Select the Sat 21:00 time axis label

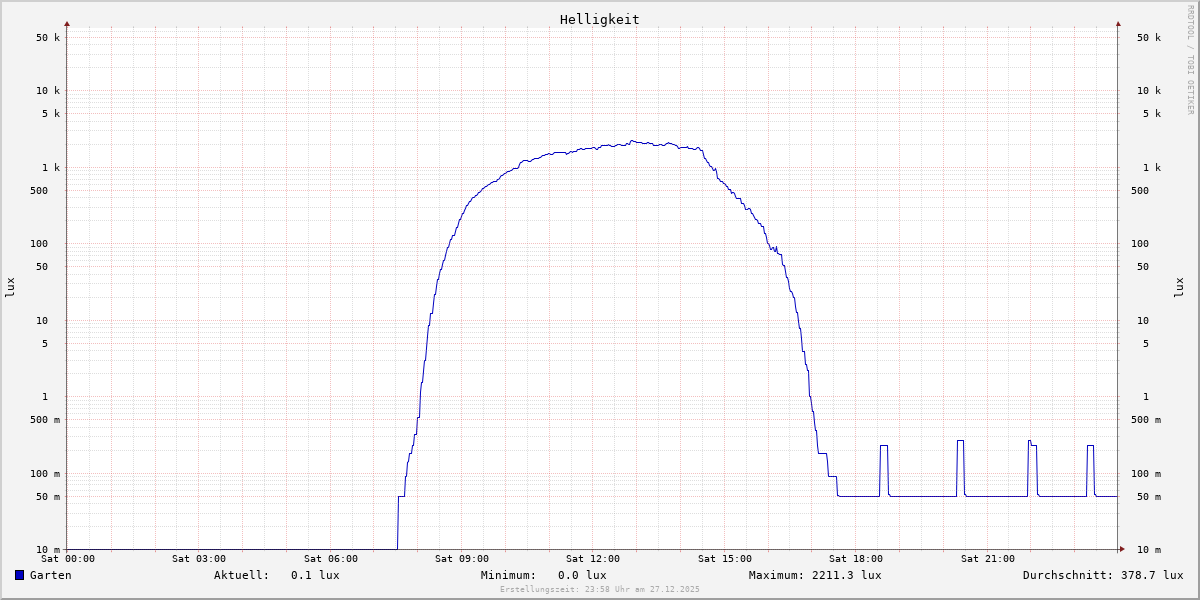coord(987,559)
